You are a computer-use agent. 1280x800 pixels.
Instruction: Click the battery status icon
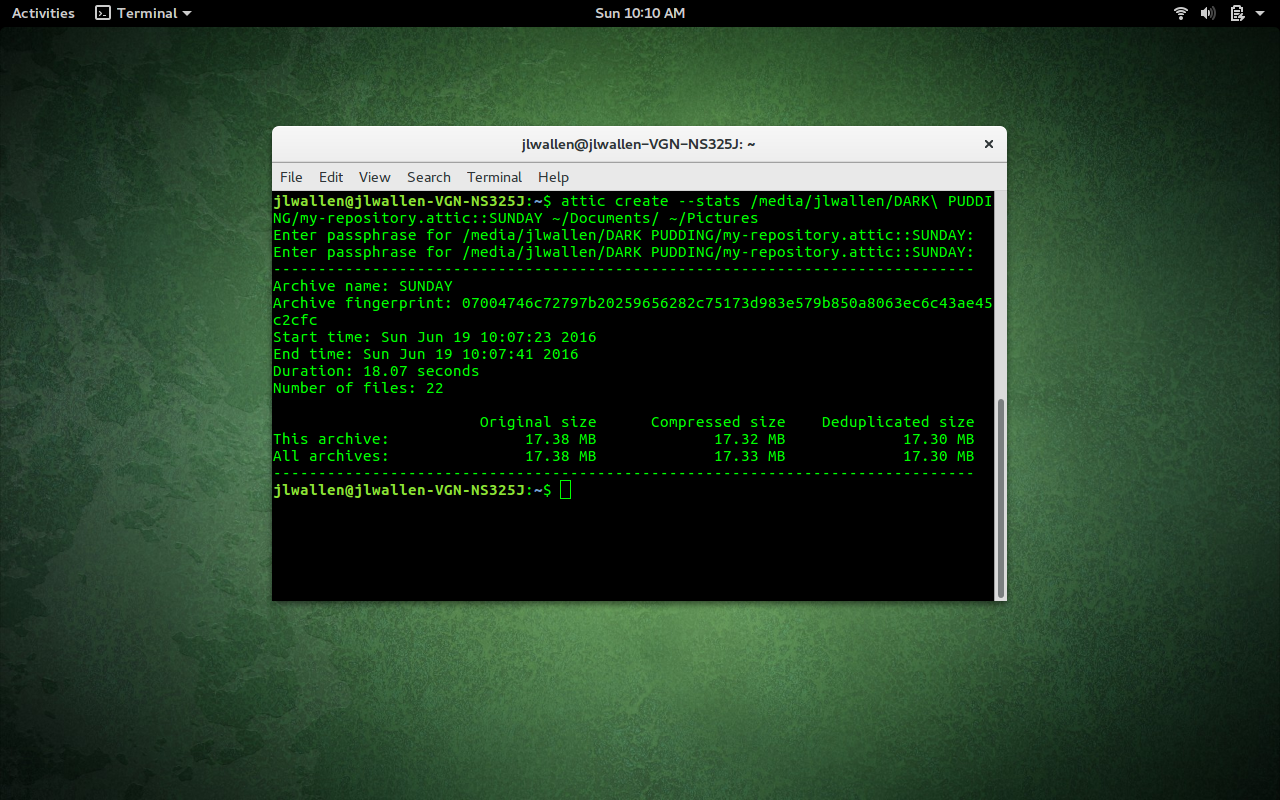coord(1237,13)
